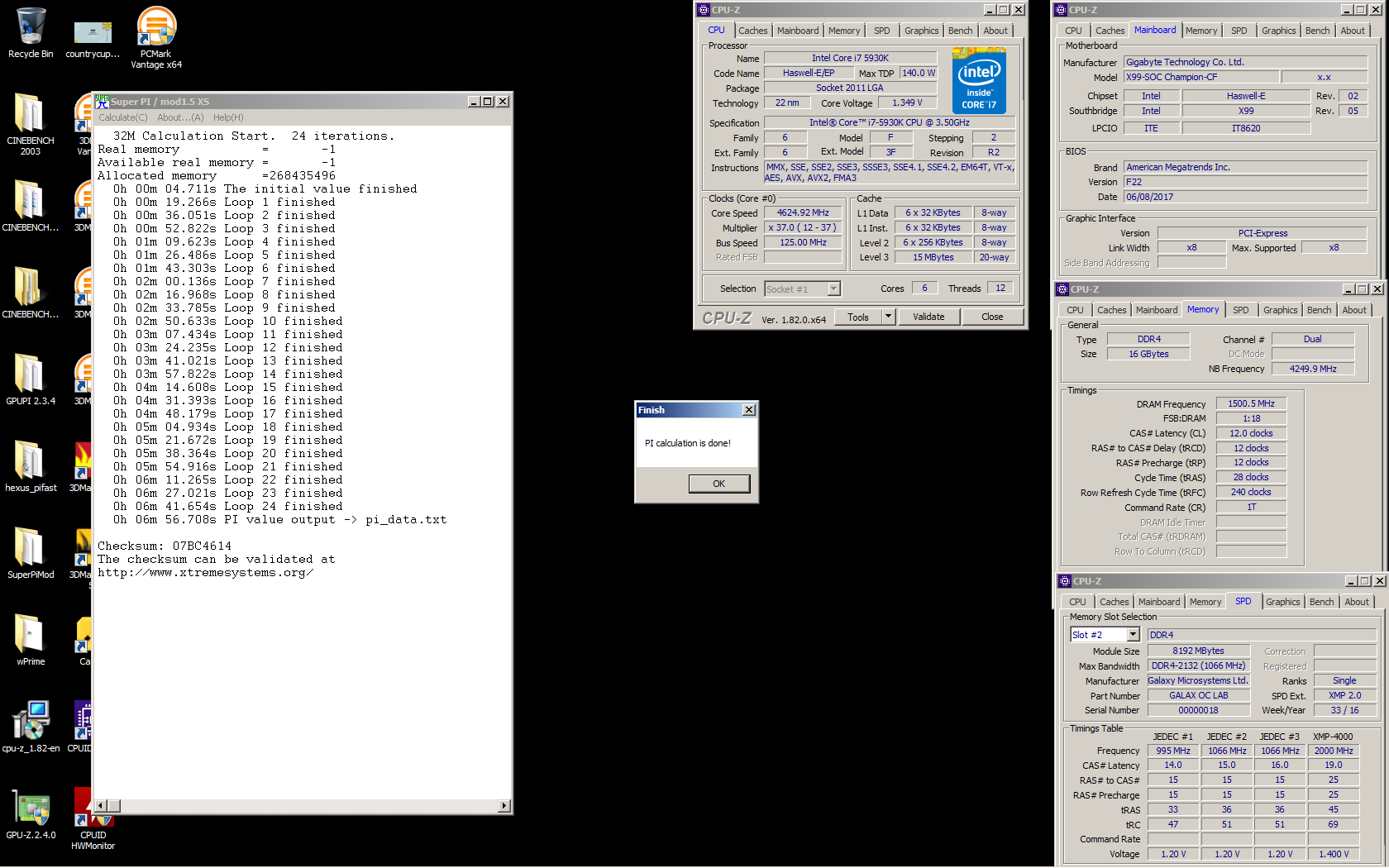Viewport: 1389px width, 868px height.
Task: Click the Checksum: 07BC4614 line
Action: (x=165, y=546)
